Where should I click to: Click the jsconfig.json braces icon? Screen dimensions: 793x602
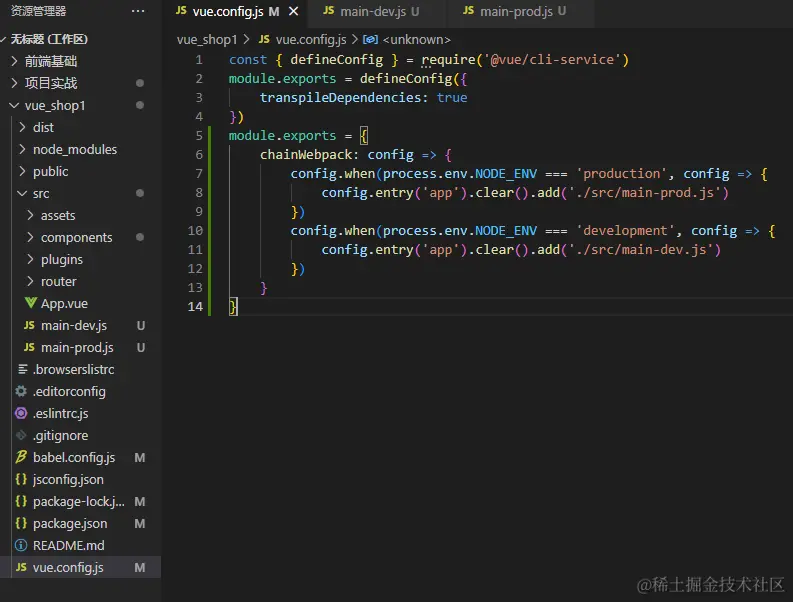coord(21,479)
